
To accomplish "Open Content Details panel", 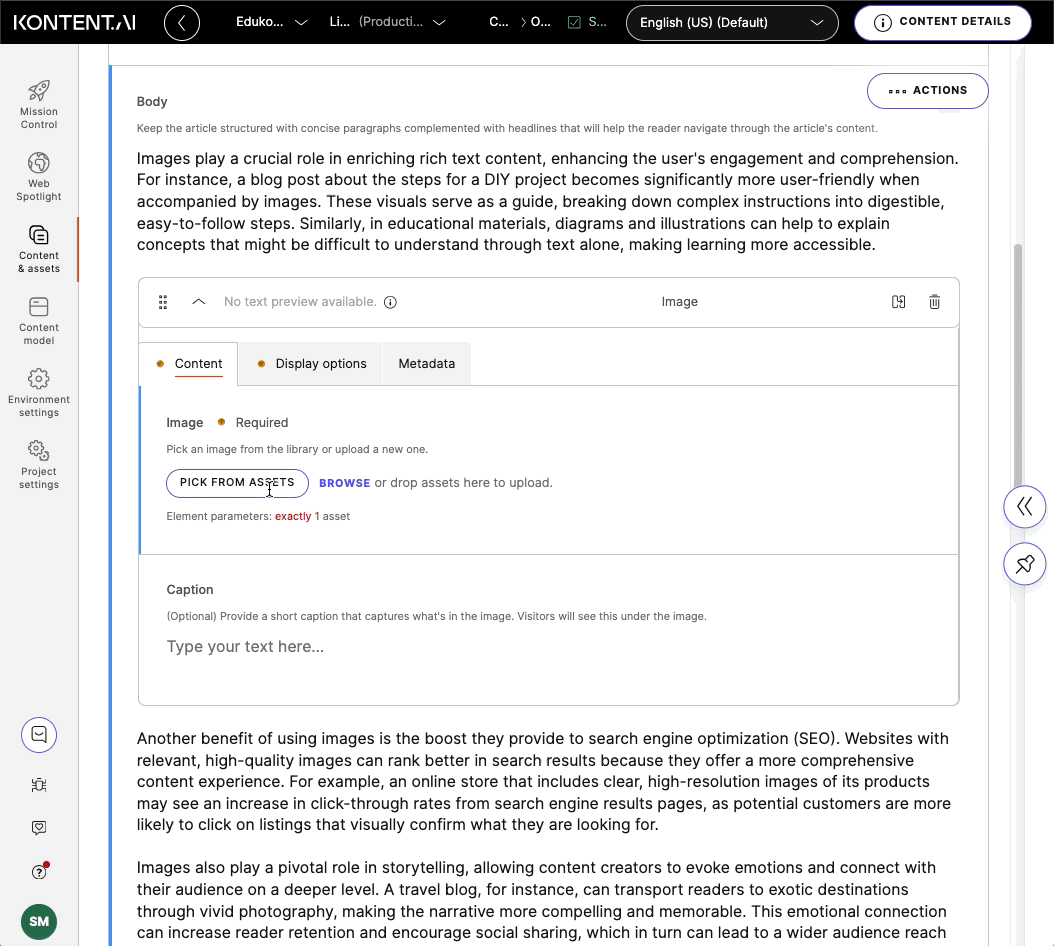I will (x=942, y=22).
